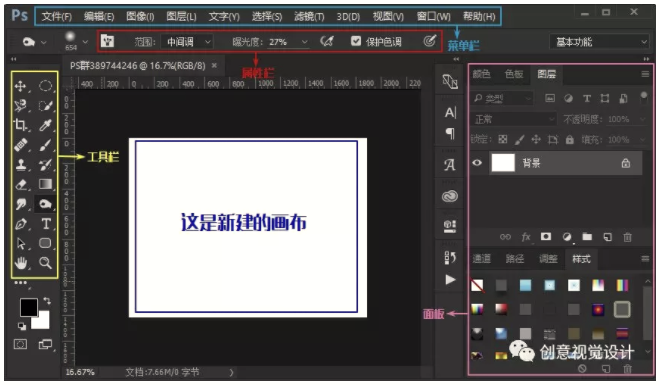Select the Healing Brush tool
This screenshot has height=385, width=659.
(20, 145)
